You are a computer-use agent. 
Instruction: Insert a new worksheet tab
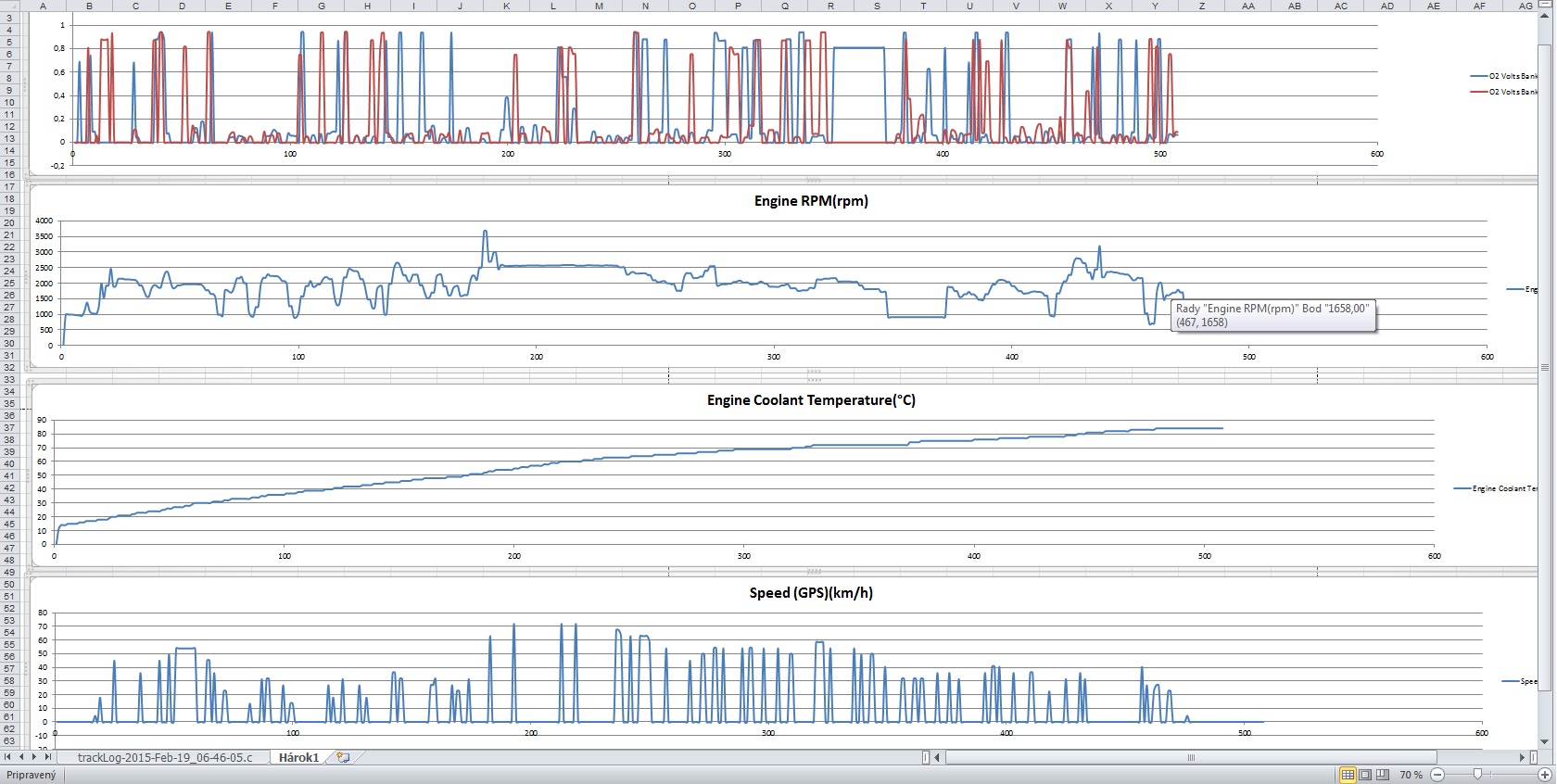343,757
